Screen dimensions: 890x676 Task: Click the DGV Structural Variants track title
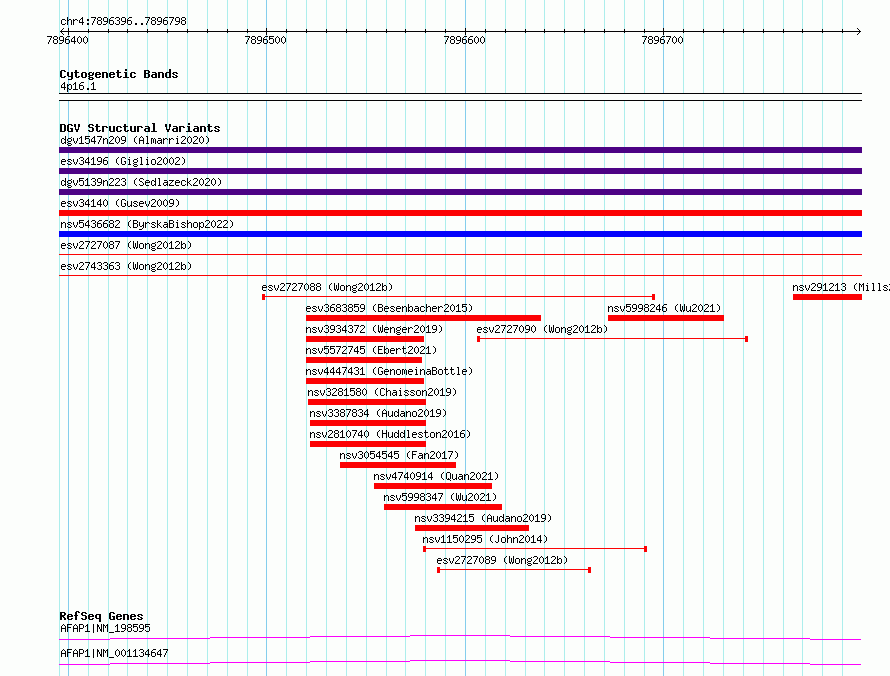pos(140,128)
